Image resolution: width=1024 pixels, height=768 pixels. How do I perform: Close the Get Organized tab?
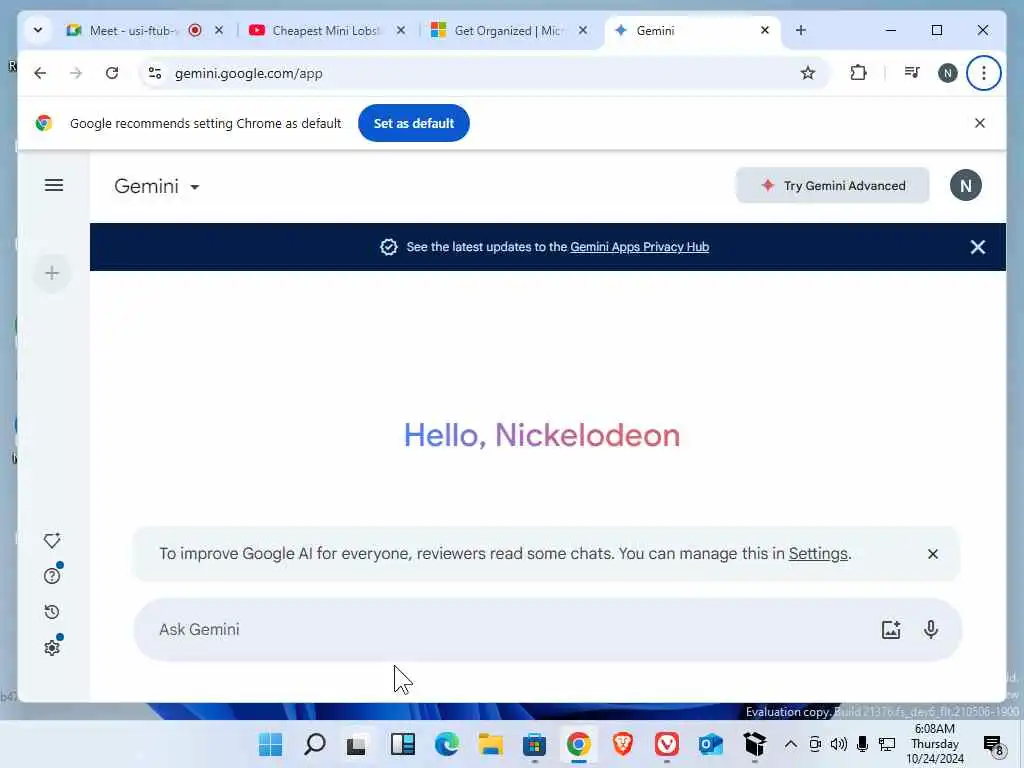[x=583, y=30]
